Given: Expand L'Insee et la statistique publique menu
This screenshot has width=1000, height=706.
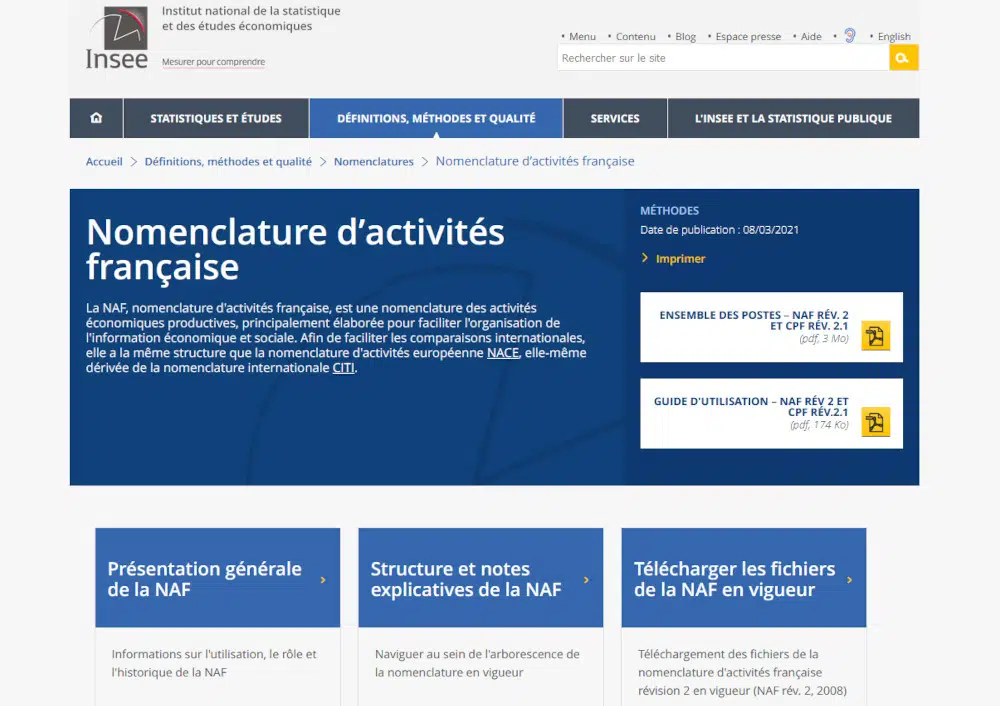Looking at the screenshot, I should point(793,118).
